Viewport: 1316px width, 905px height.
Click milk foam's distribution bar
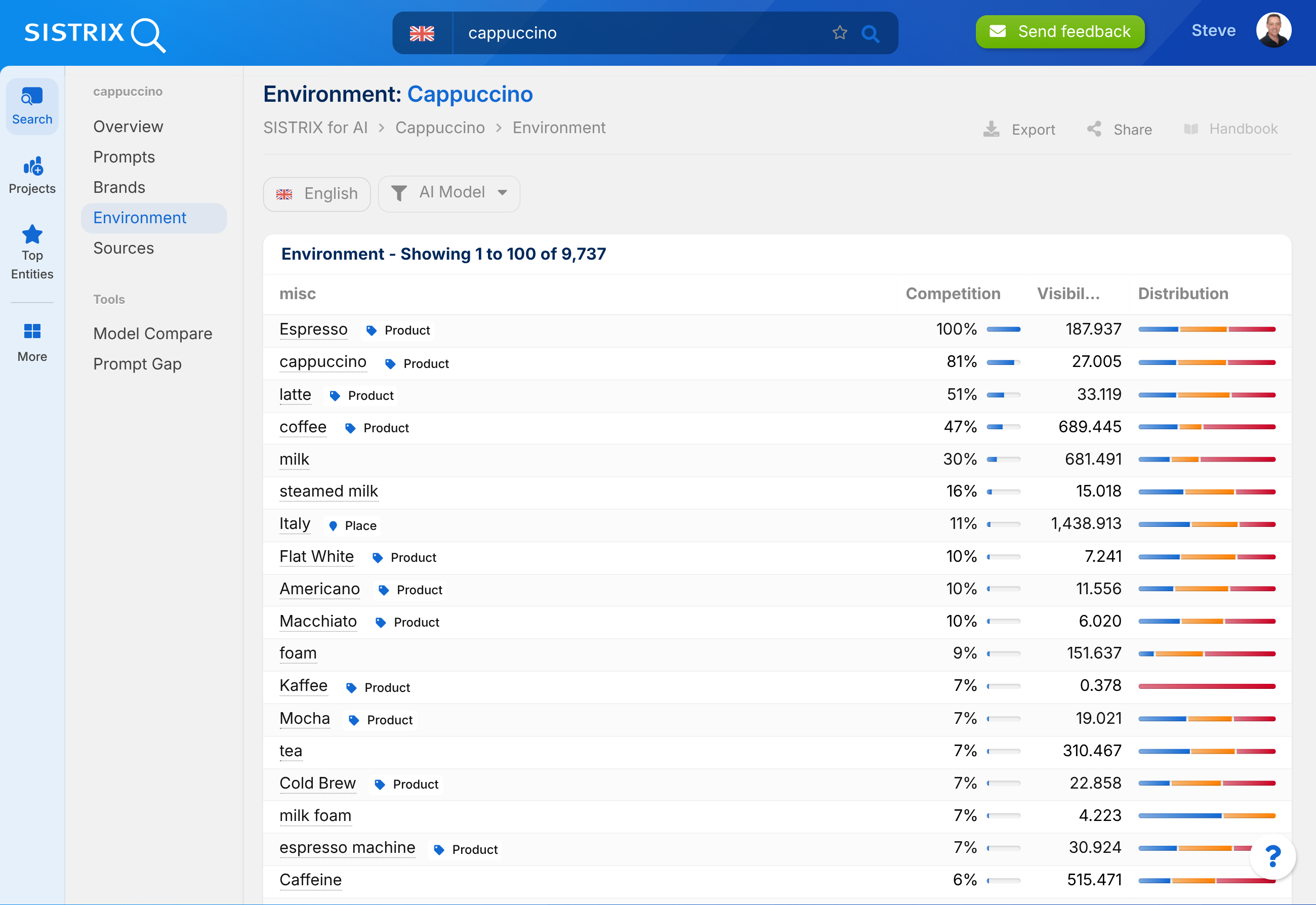(x=1207, y=816)
